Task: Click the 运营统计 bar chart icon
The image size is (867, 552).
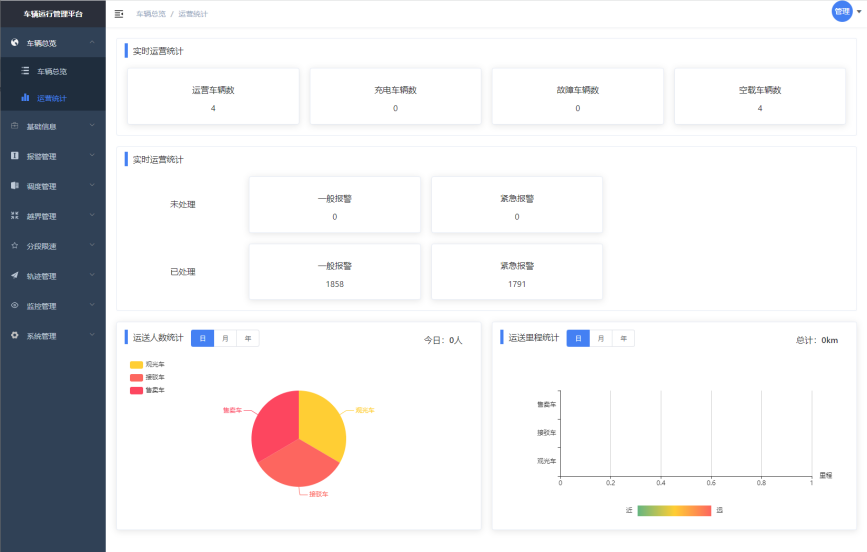Action: point(25,98)
